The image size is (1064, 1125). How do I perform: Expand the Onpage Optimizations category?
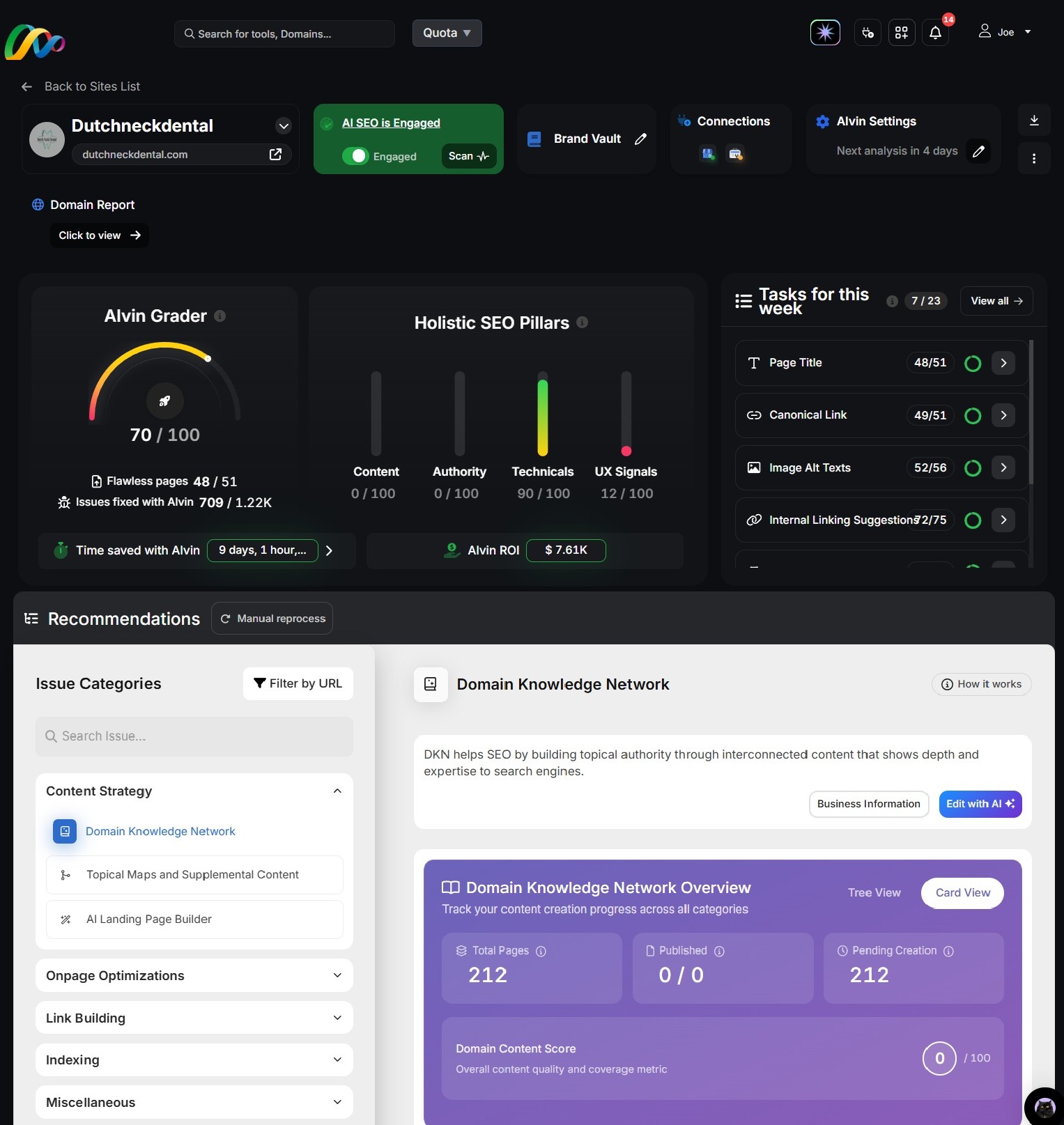[194, 975]
